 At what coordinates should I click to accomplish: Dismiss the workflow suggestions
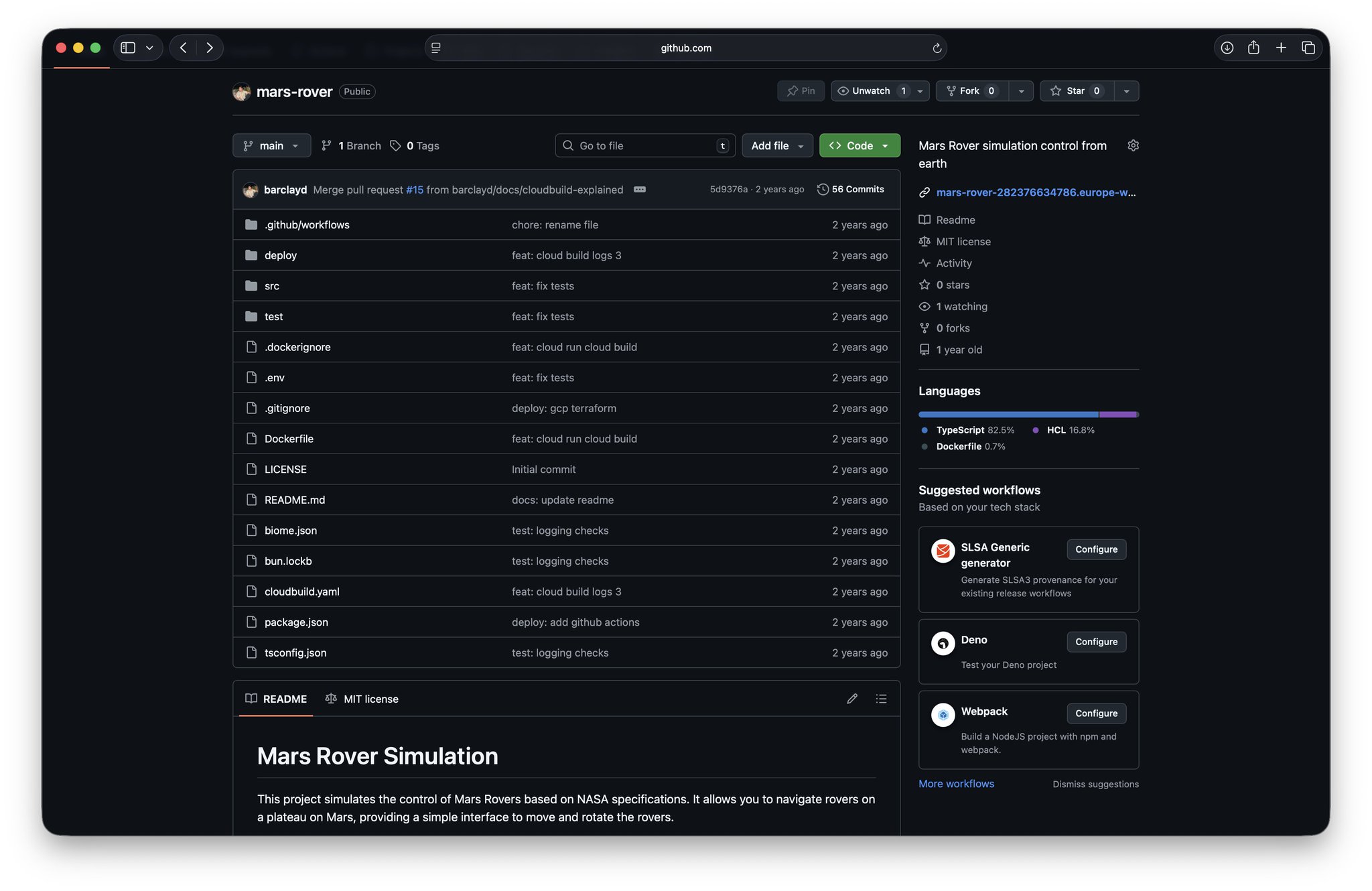pos(1095,784)
